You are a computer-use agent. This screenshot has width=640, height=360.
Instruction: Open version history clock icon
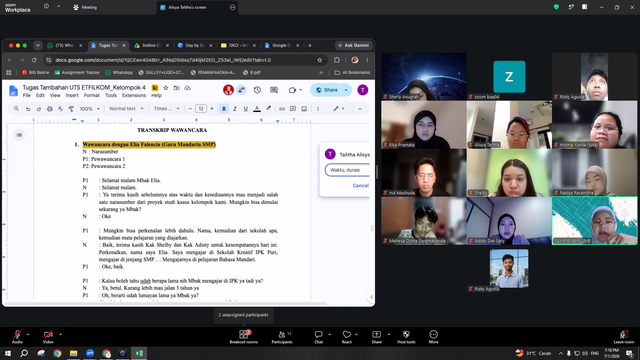[x=257, y=90]
